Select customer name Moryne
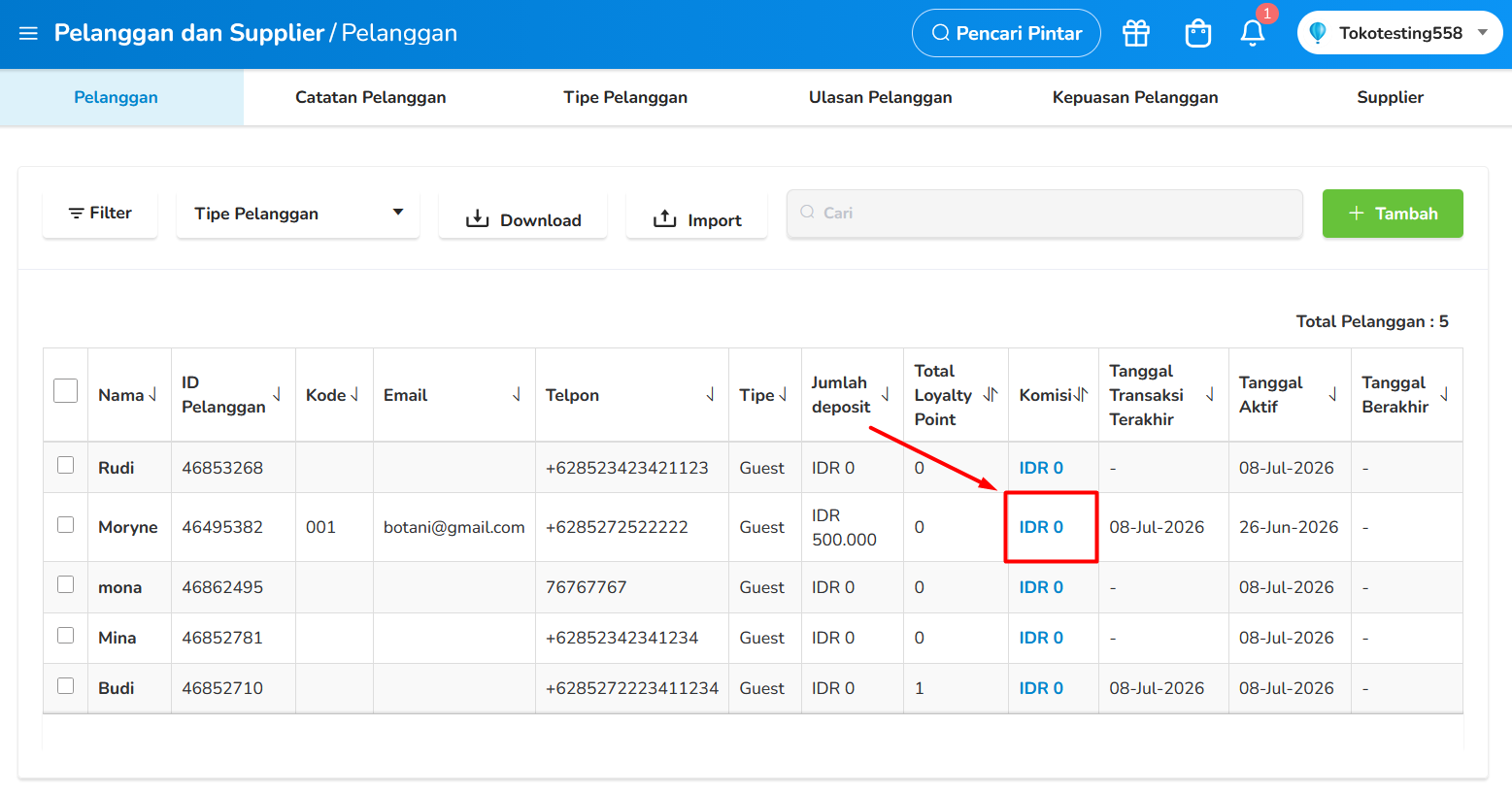This screenshot has width=1512, height=792. pyautogui.click(x=128, y=527)
